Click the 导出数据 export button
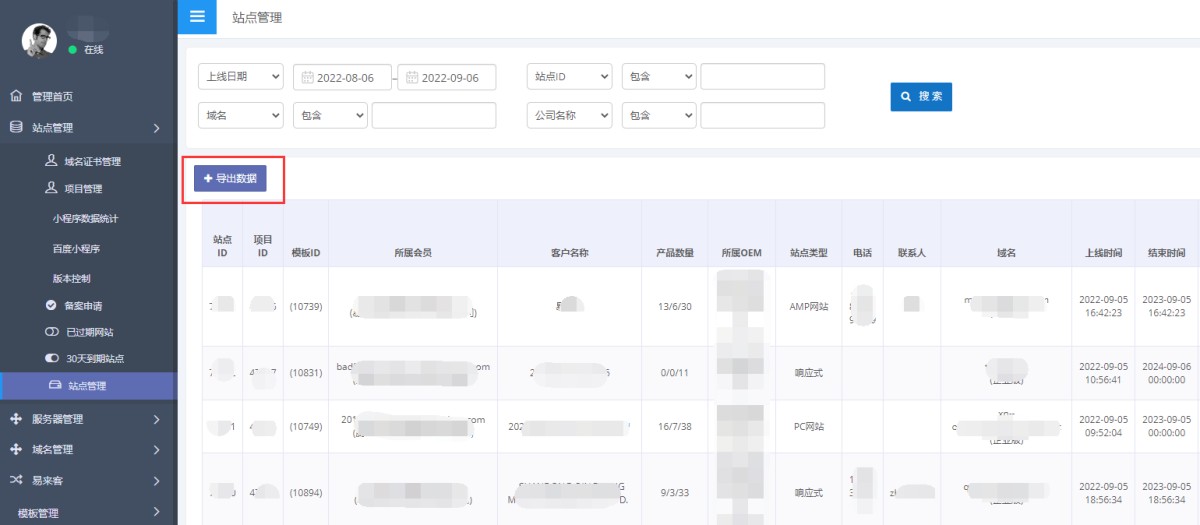 pos(230,179)
